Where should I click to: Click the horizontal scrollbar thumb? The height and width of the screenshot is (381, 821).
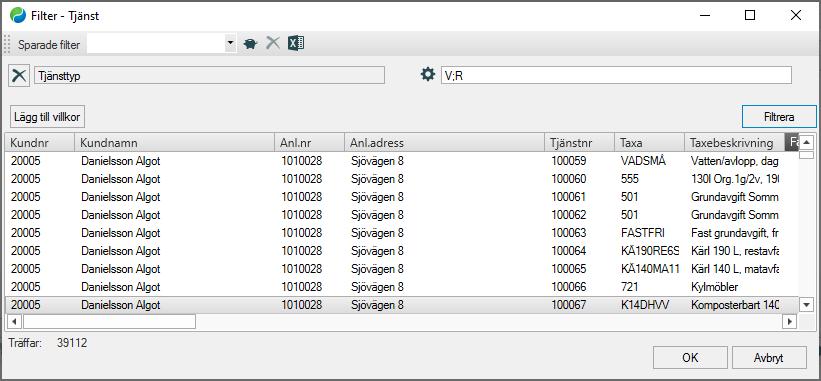coord(109,321)
